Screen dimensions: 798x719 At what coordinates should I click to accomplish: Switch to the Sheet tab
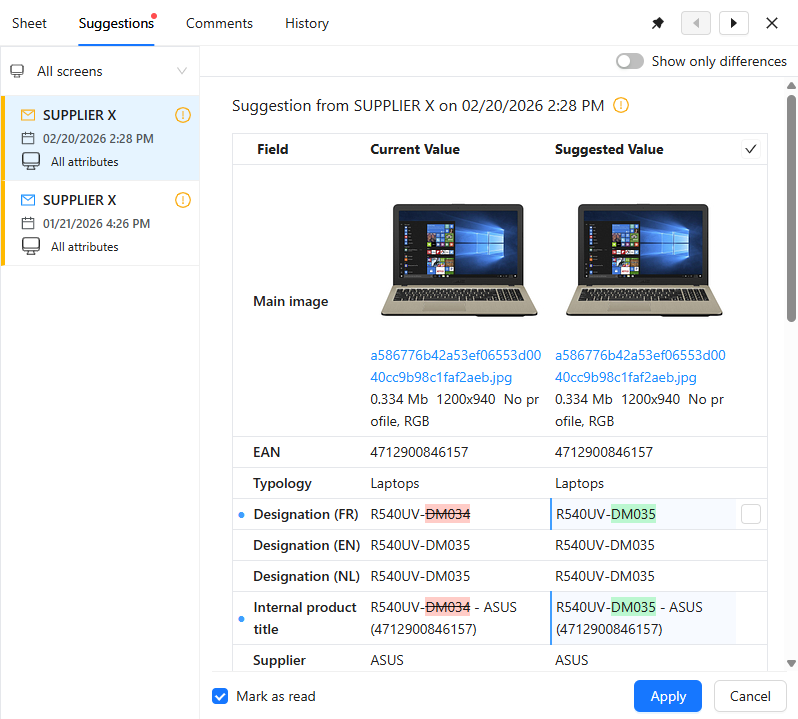tap(29, 23)
